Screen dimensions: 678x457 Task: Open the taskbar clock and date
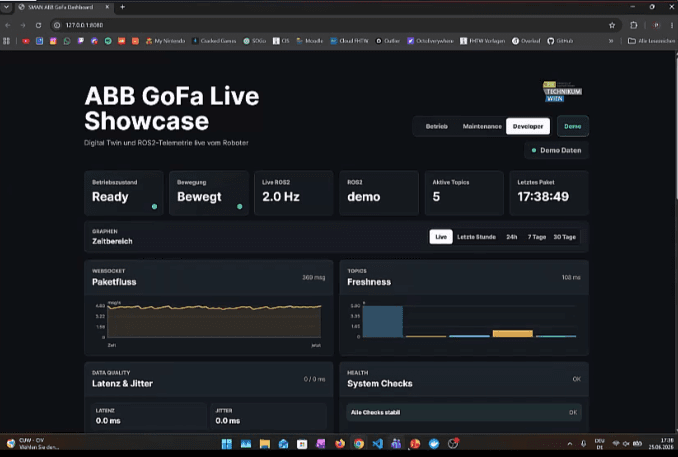click(x=661, y=444)
